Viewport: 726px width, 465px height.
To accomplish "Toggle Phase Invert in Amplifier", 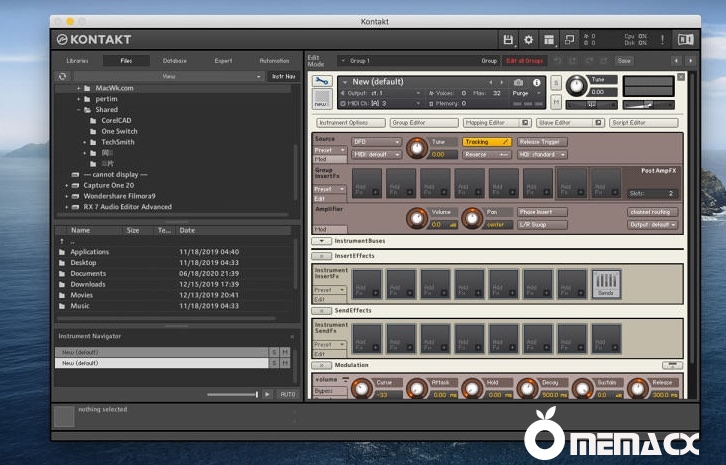I will pos(542,212).
